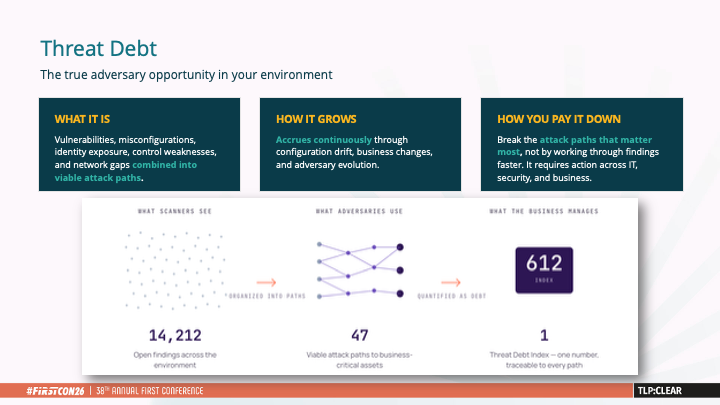Screen dimensions: 720x405
Task: Click the 'What Scanners See' label
Action: (175, 211)
